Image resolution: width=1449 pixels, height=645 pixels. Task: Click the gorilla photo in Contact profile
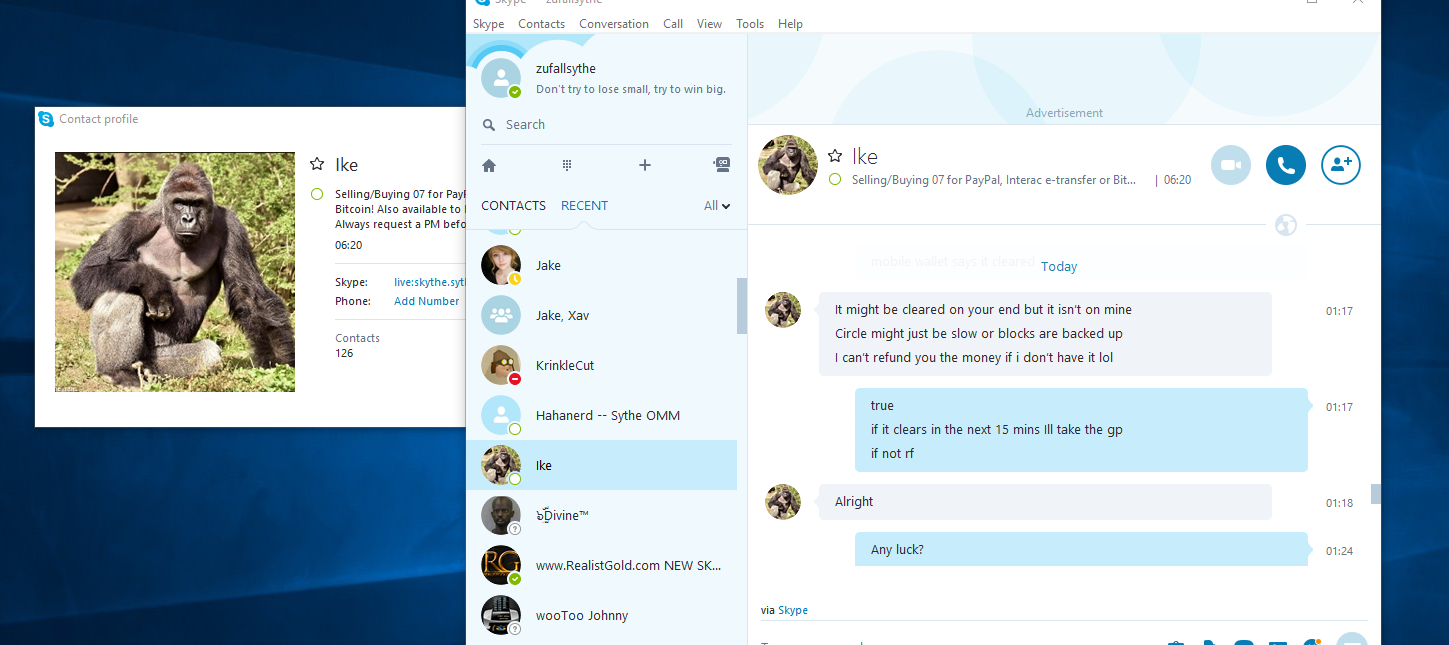pos(175,272)
